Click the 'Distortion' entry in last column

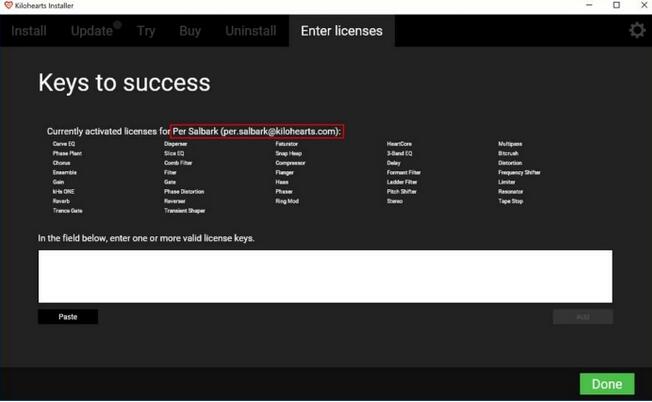pyautogui.click(x=511, y=163)
